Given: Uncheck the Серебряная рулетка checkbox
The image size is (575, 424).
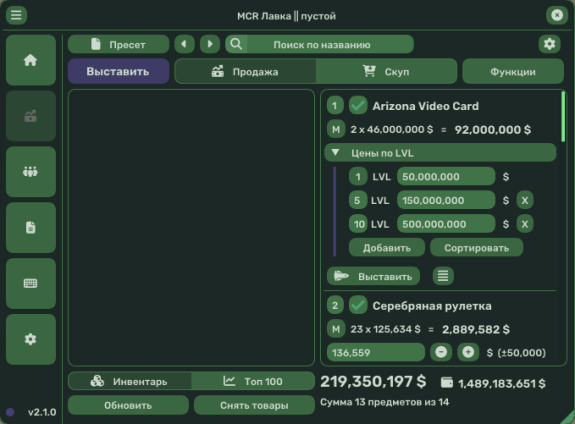Looking at the screenshot, I should pos(358,305).
